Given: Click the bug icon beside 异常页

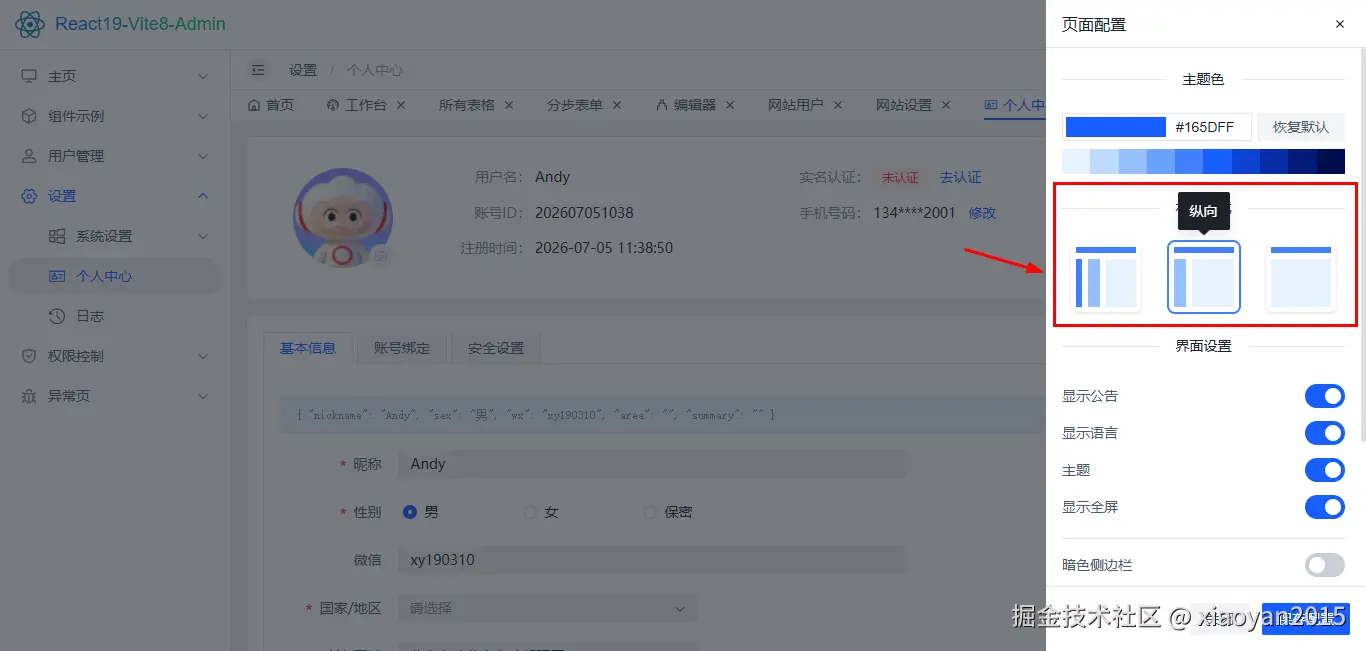Looking at the screenshot, I should click(29, 396).
